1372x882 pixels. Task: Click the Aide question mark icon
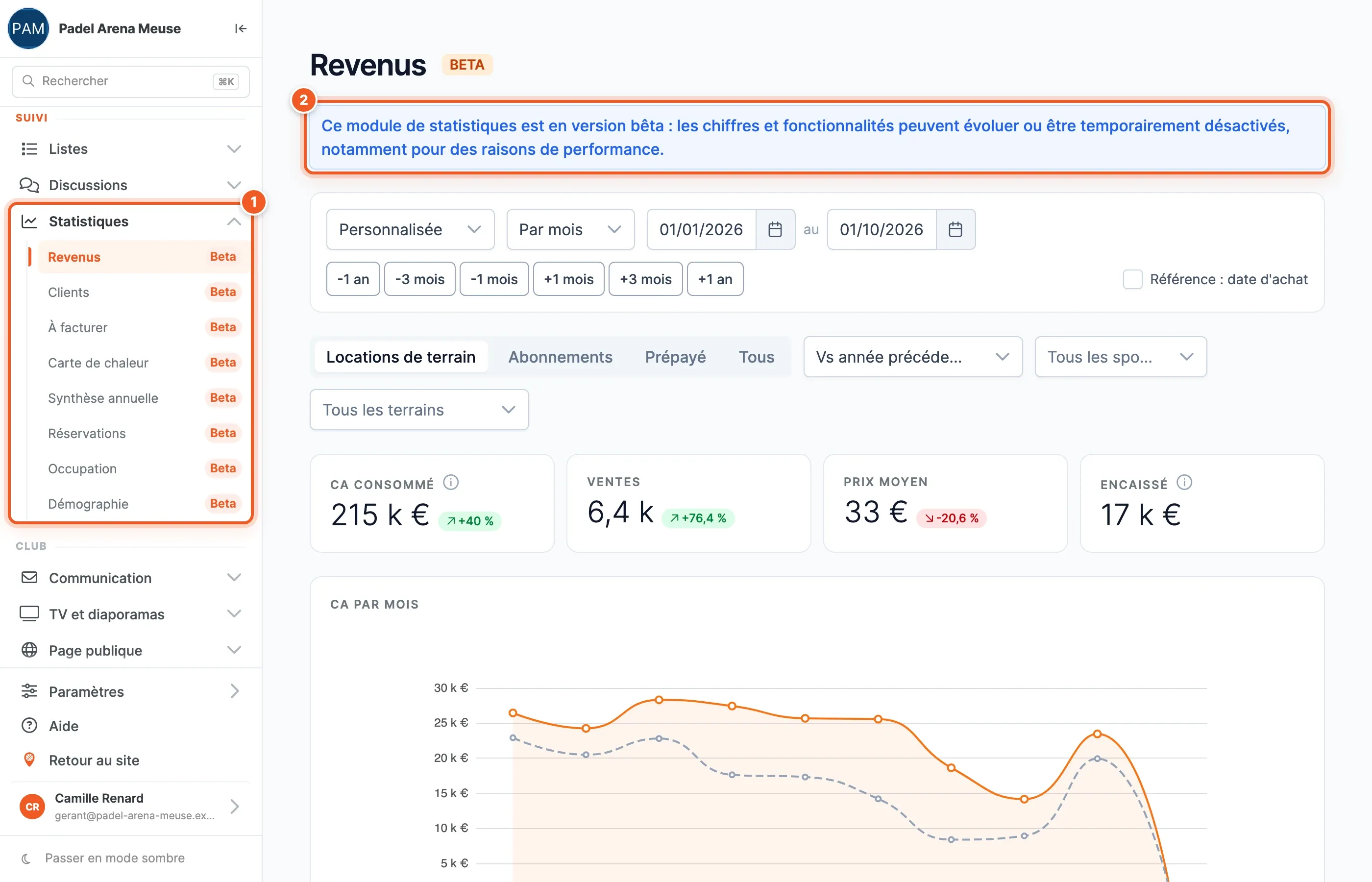click(29, 726)
